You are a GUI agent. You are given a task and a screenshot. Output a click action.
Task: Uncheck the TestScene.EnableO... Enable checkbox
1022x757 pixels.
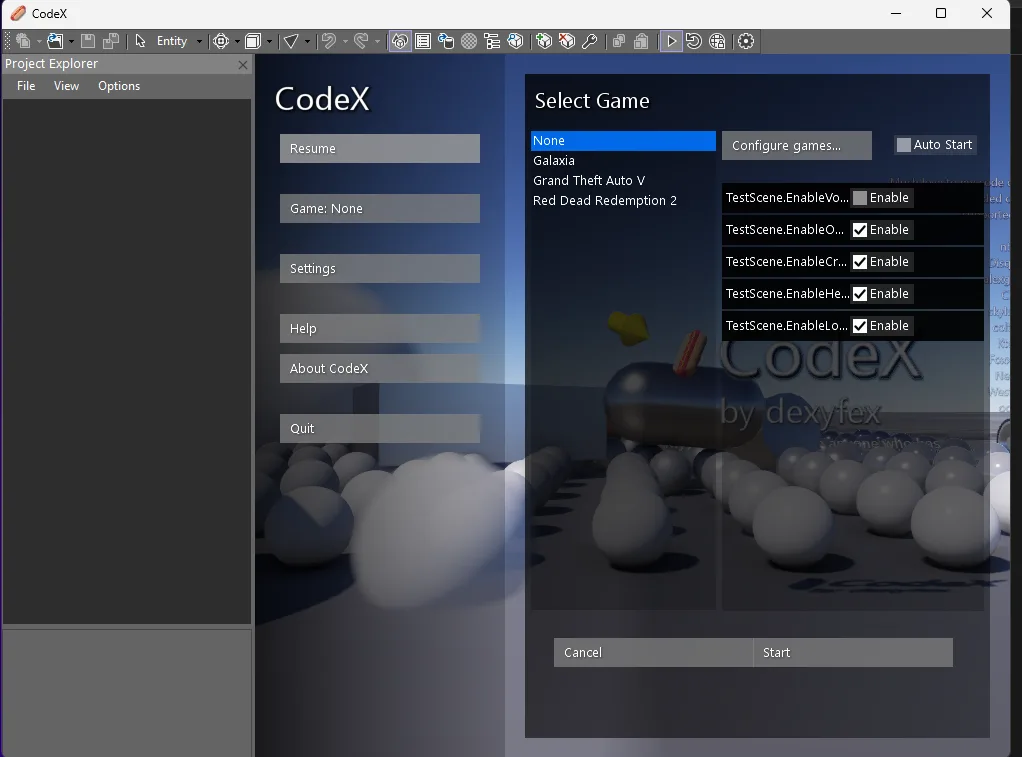[x=860, y=230]
